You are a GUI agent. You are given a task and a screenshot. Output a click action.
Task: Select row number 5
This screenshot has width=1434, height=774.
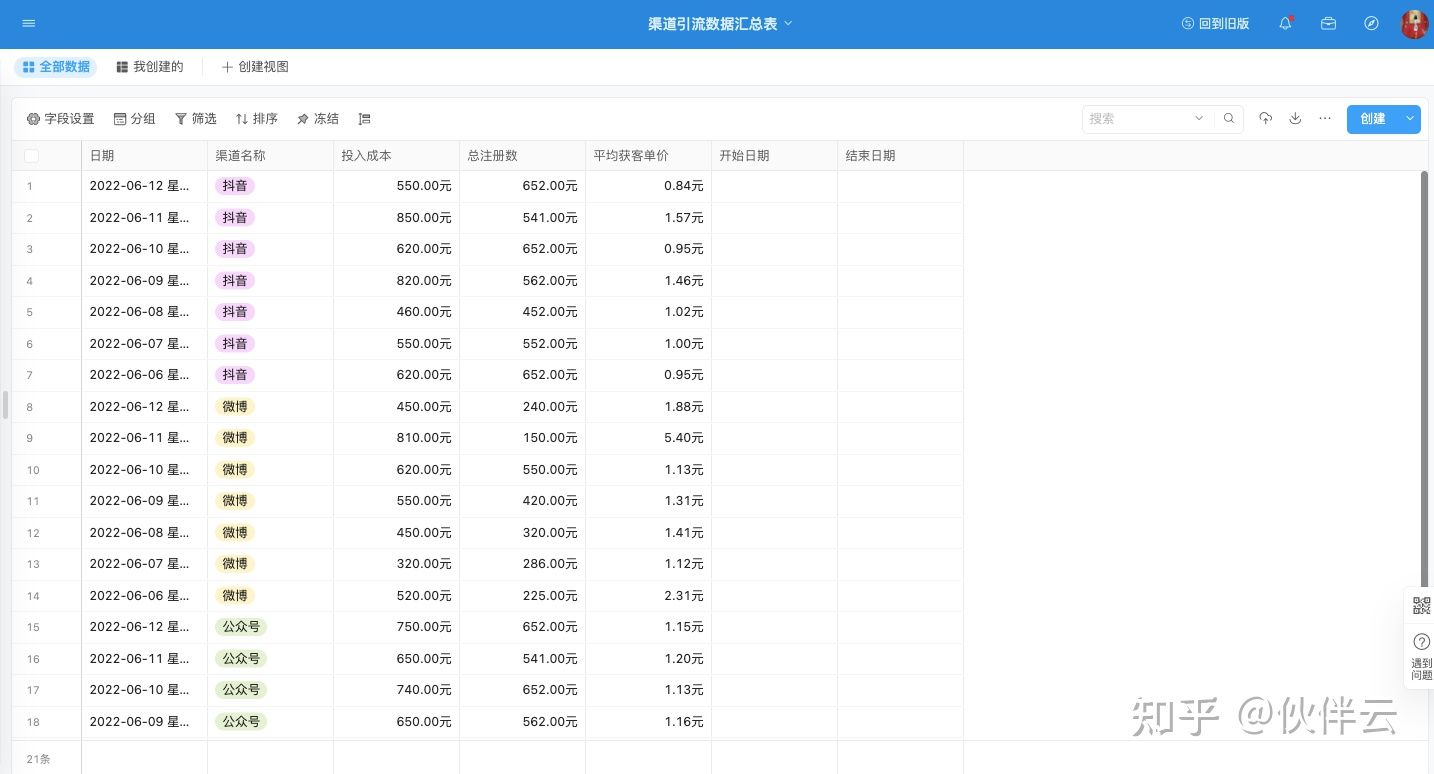[x=30, y=312]
